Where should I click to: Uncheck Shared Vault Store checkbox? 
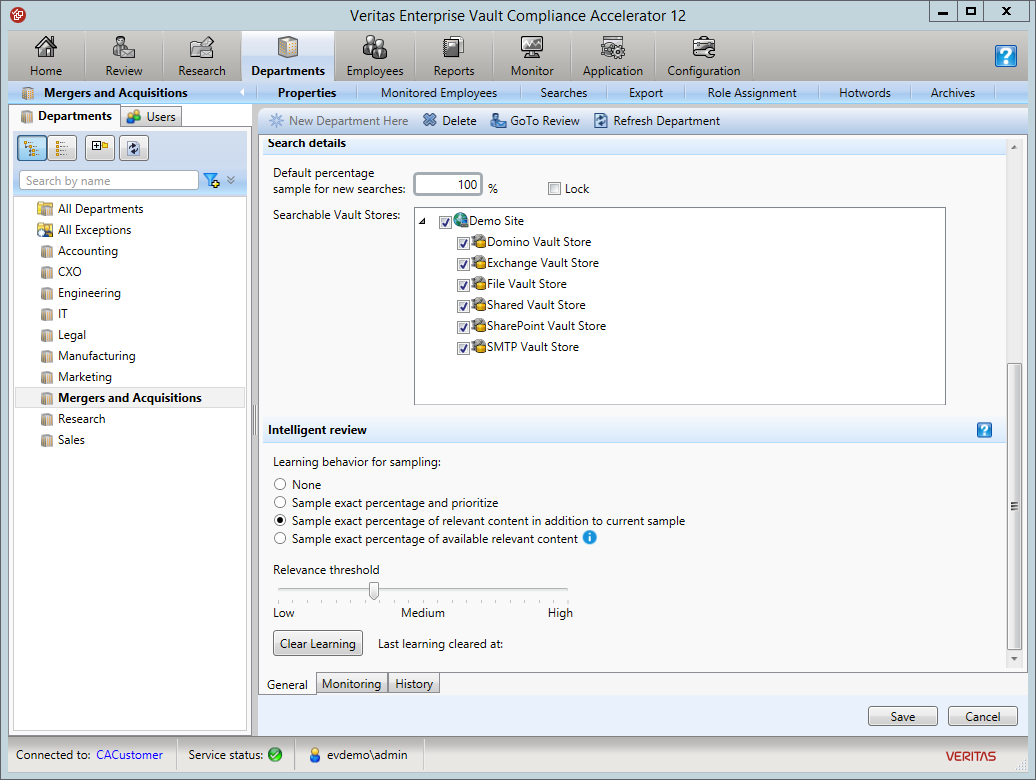[463, 306]
